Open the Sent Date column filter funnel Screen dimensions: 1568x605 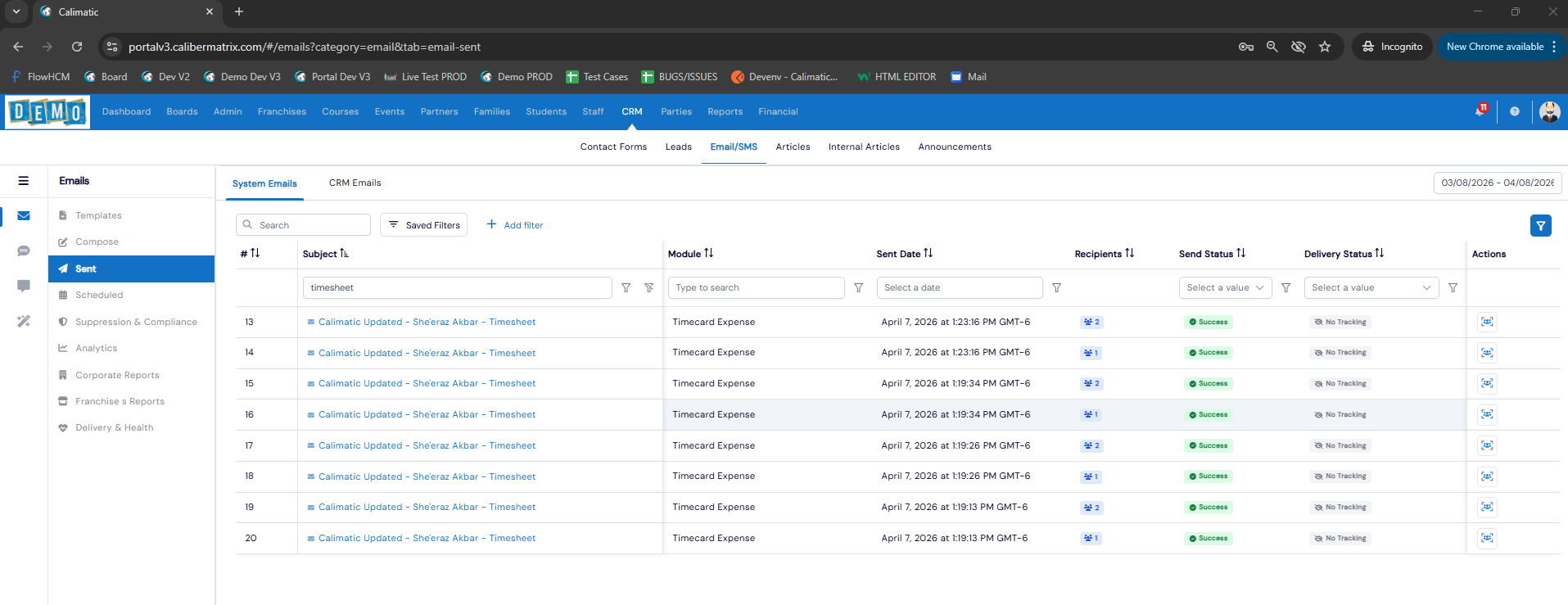click(x=1057, y=288)
